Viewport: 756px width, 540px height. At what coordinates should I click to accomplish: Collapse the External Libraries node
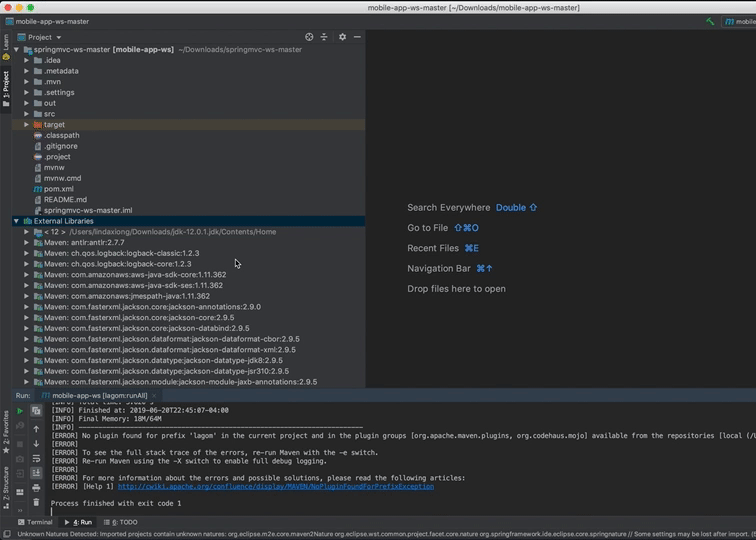pos(16,221)
